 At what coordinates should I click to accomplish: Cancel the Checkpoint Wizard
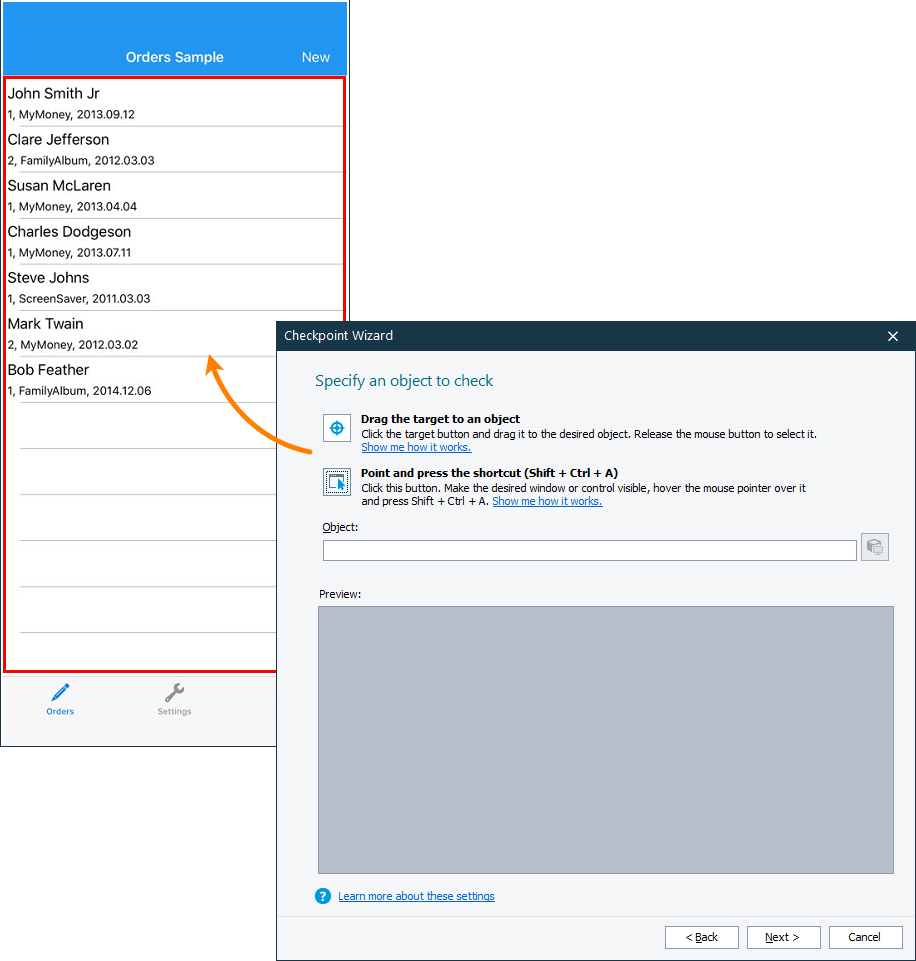[x=864, y=937]
